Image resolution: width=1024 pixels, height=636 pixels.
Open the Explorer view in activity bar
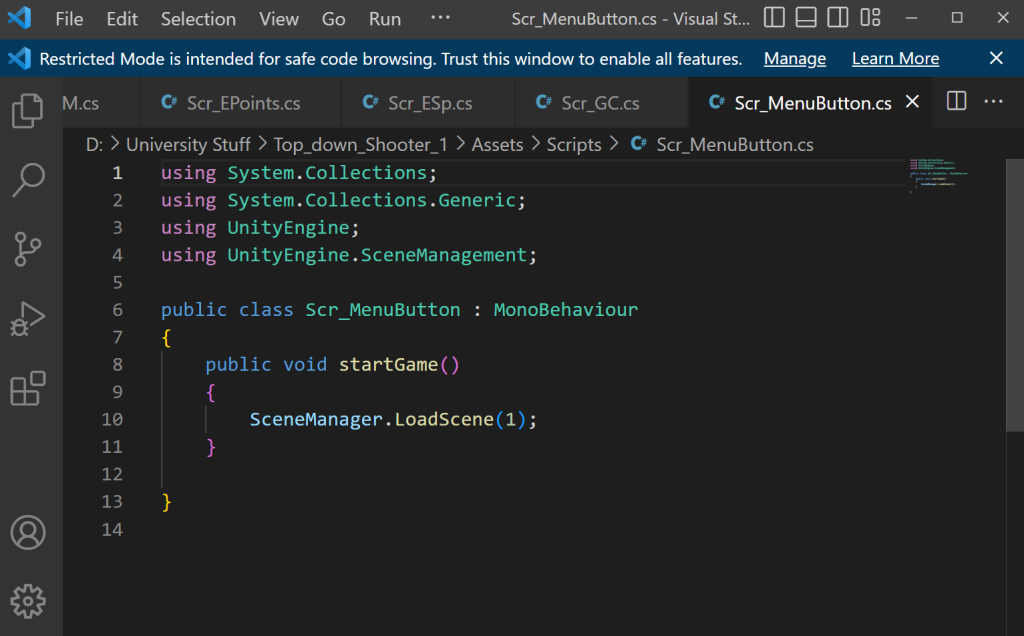28,111
